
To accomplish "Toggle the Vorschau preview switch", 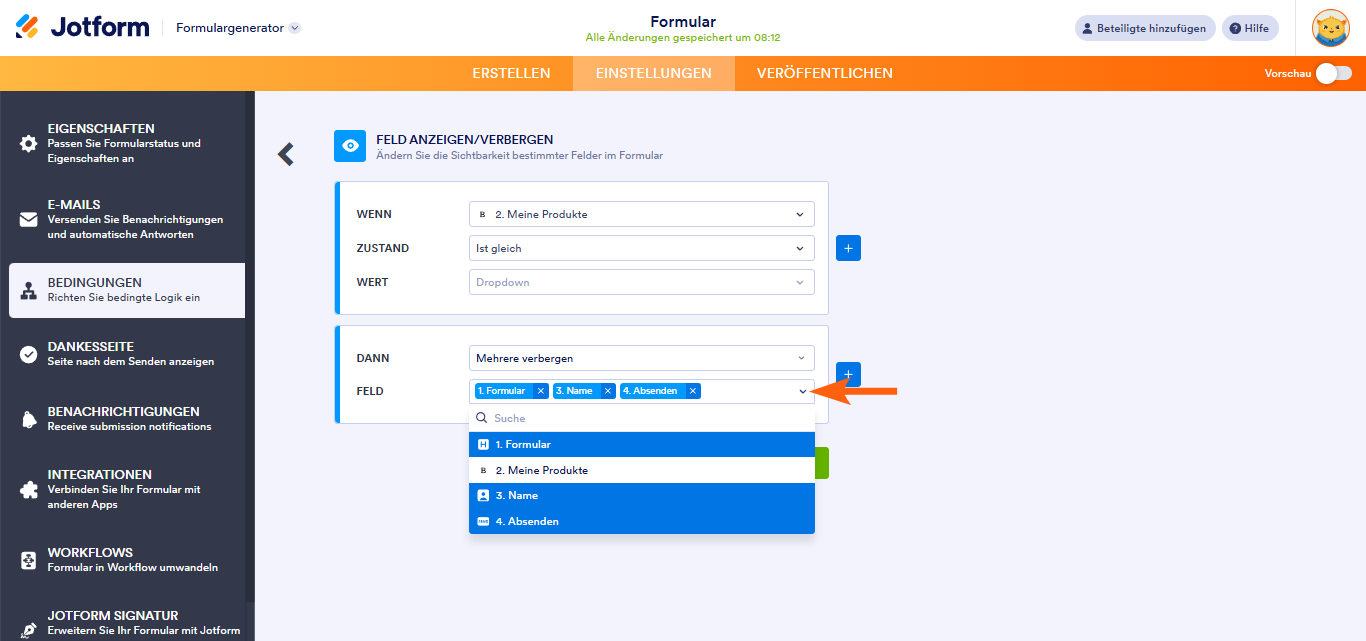I will (x=1333, y=73).
